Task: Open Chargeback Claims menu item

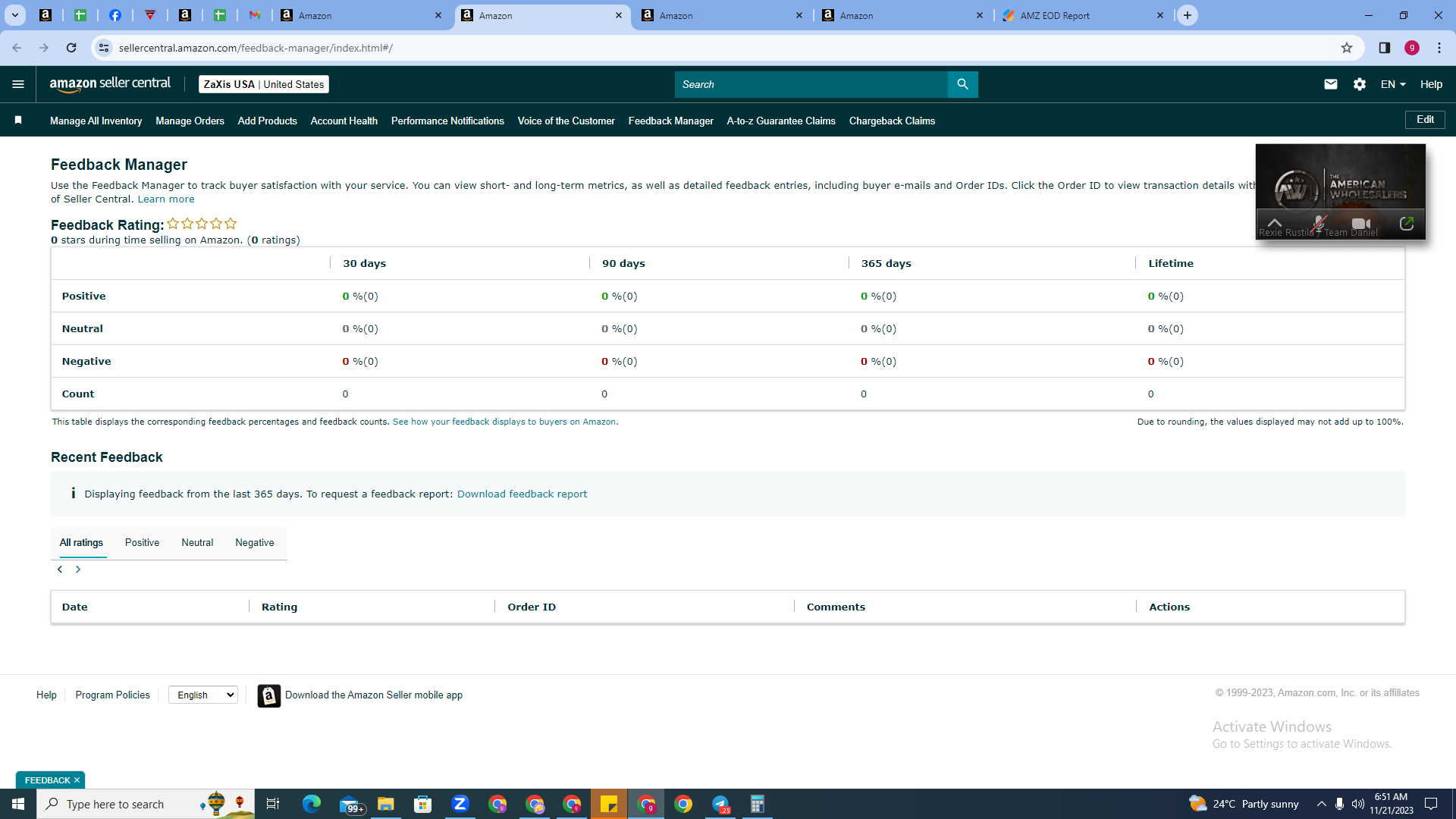Action: (892, 121)
